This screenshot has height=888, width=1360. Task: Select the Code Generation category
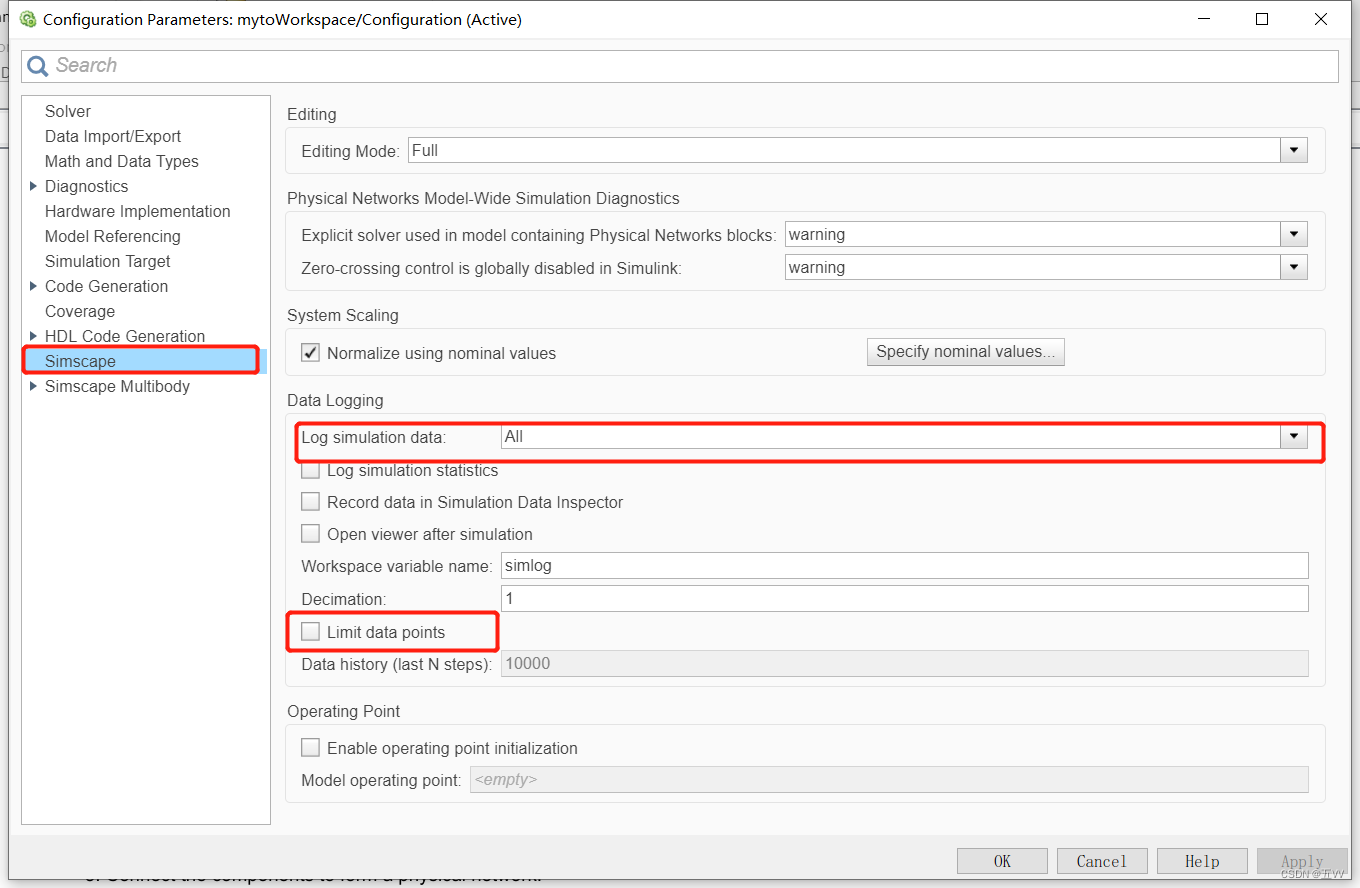tap(106, 286)
